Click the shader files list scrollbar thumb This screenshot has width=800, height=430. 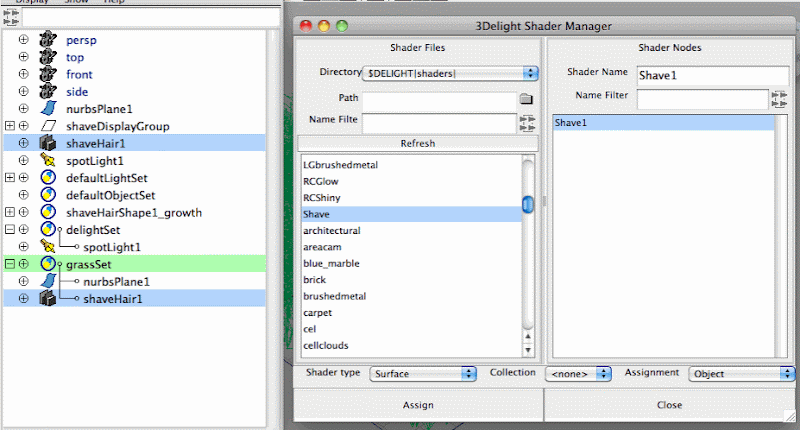coord(528,205)
